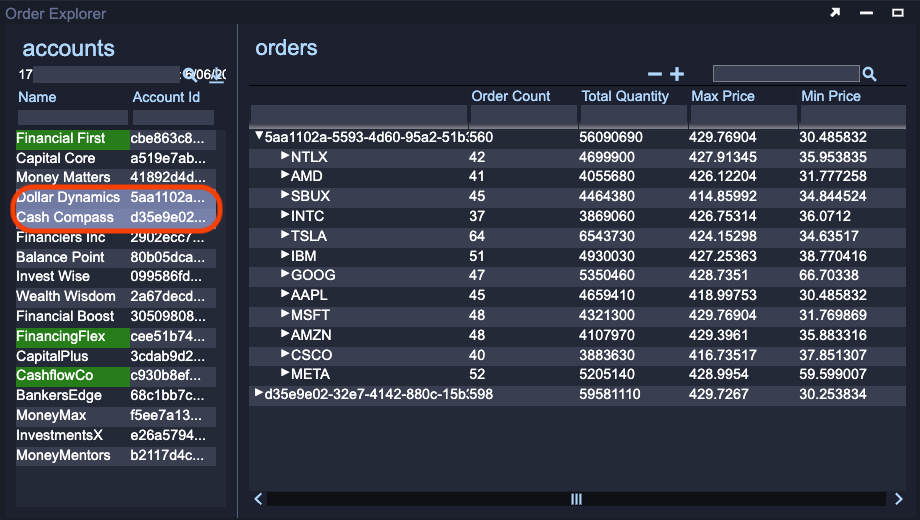Expand the META row
Viewport: 920px width, 520px height.
pos(285,374)
